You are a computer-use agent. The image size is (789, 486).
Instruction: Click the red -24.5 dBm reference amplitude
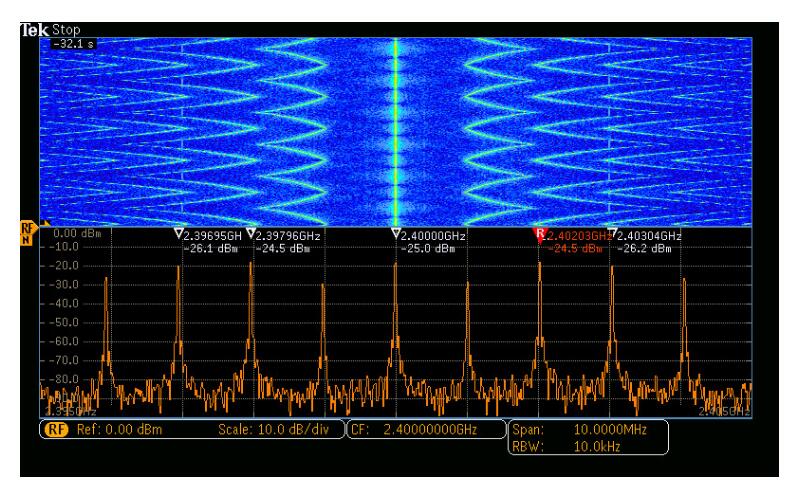[575, 249]
